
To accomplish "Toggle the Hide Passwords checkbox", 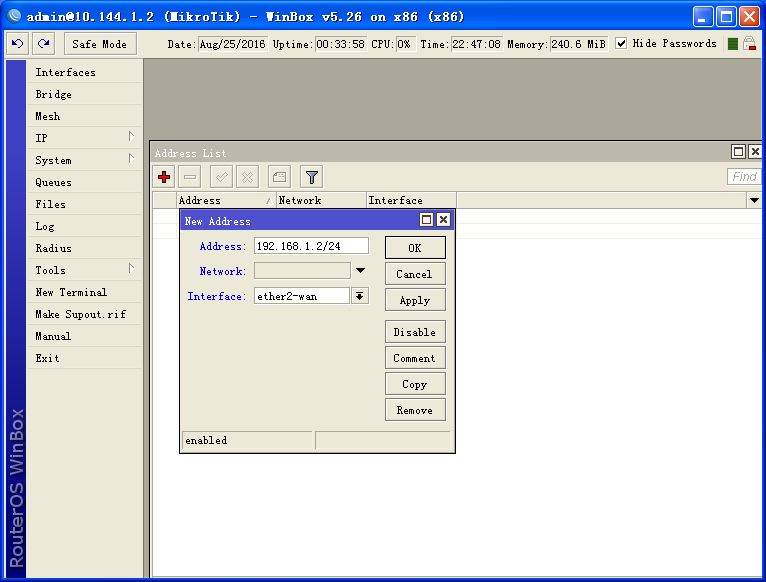I will (x=621, y=43).
